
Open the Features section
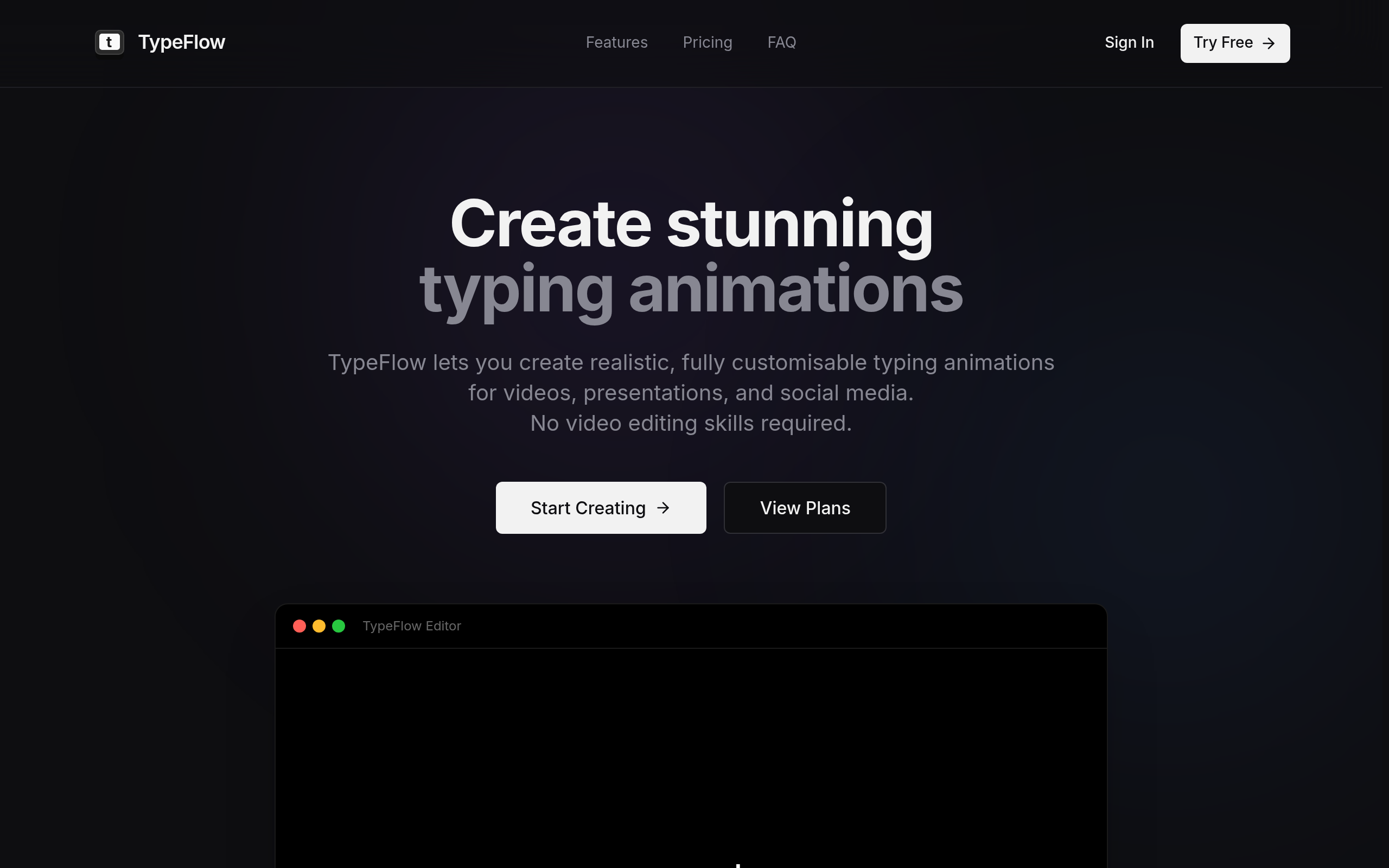[616, 42]
